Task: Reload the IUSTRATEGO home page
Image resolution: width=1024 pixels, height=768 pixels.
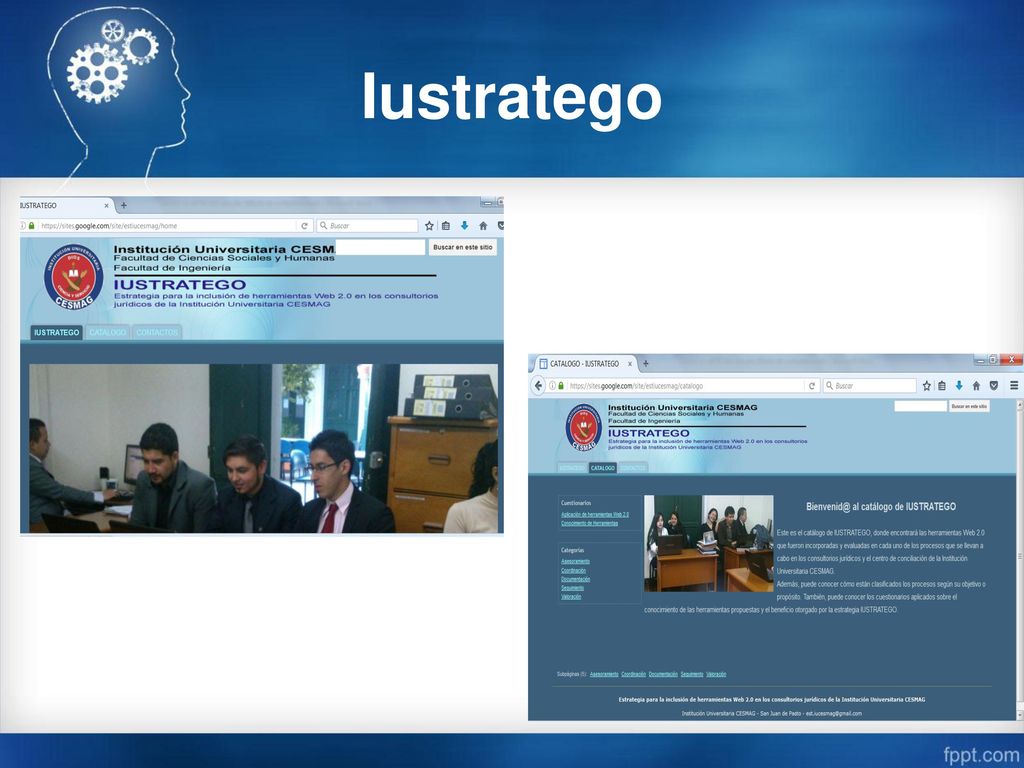Action: 304,226
